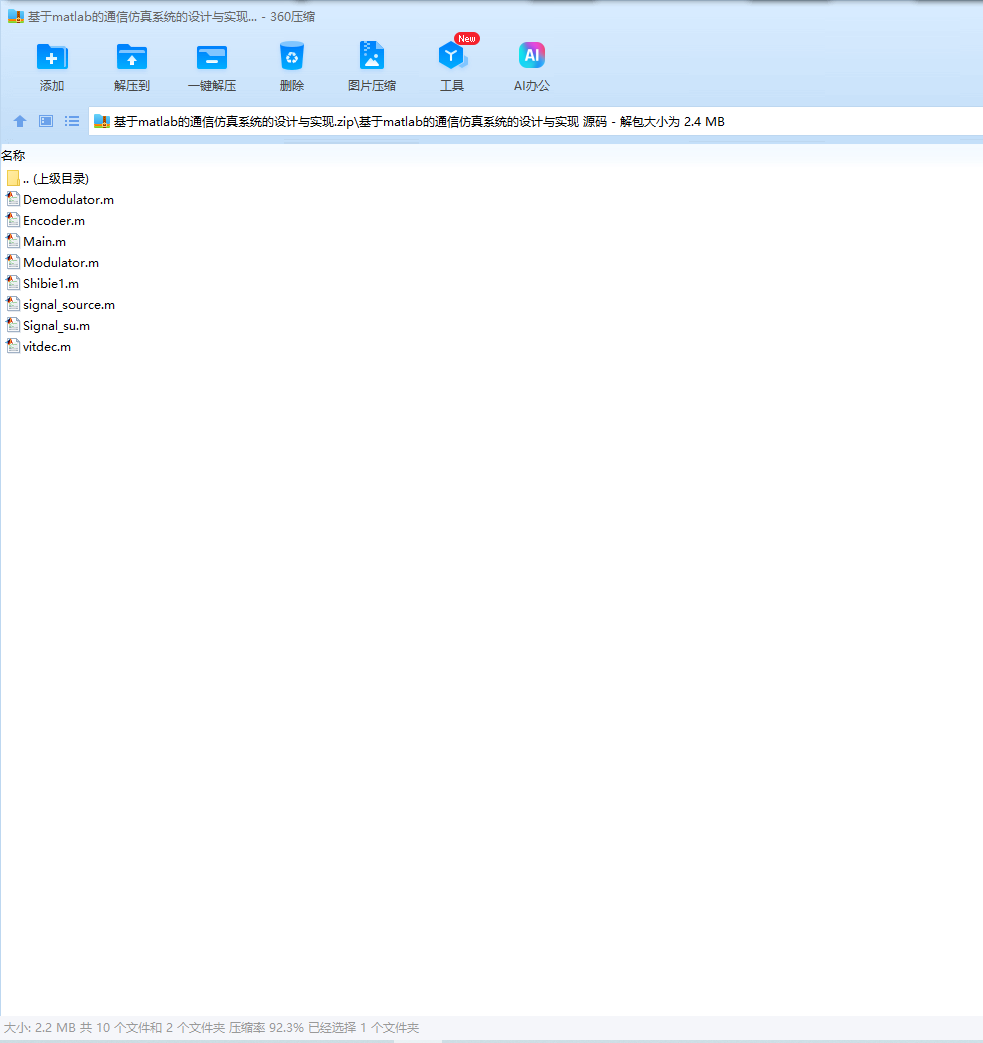Image resolution: width=983 pixels, height=1043 pixels.
Task: Click the status bar size summary text
Action: coord(211,1028)
